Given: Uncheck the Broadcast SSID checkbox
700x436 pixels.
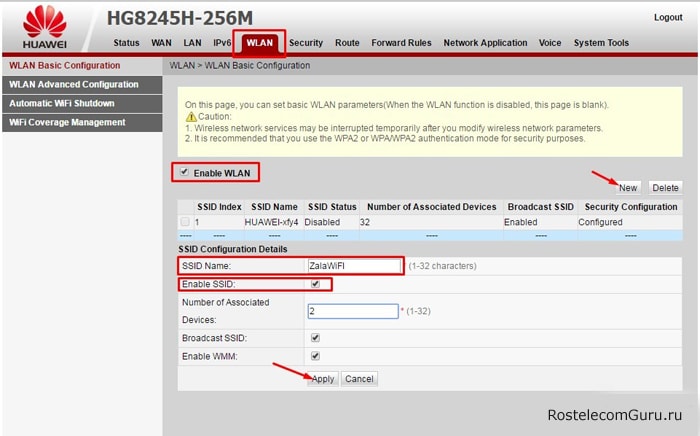Looking at the screenshot, I should tap(316, 338).
